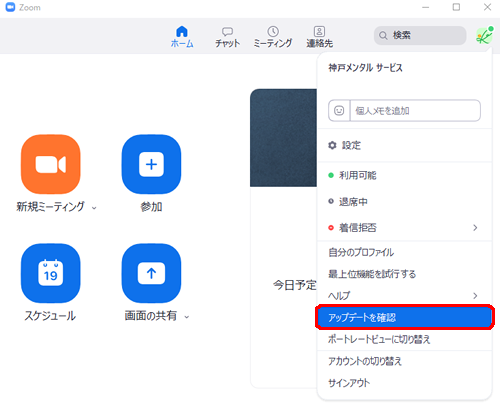Open My Profile (自分のプロファイル)
The width and height of the screenshot is (500, 407).
point(404,252)
